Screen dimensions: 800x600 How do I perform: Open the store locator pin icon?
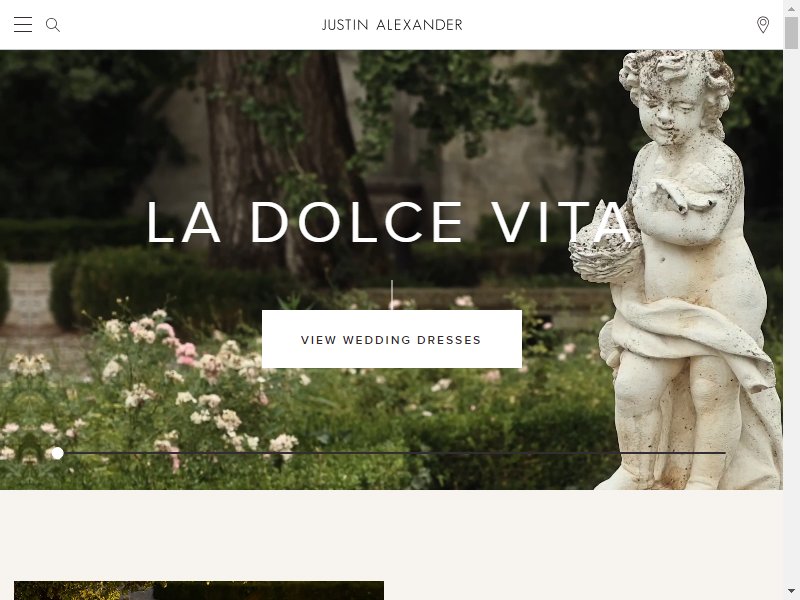coord(763,25)
